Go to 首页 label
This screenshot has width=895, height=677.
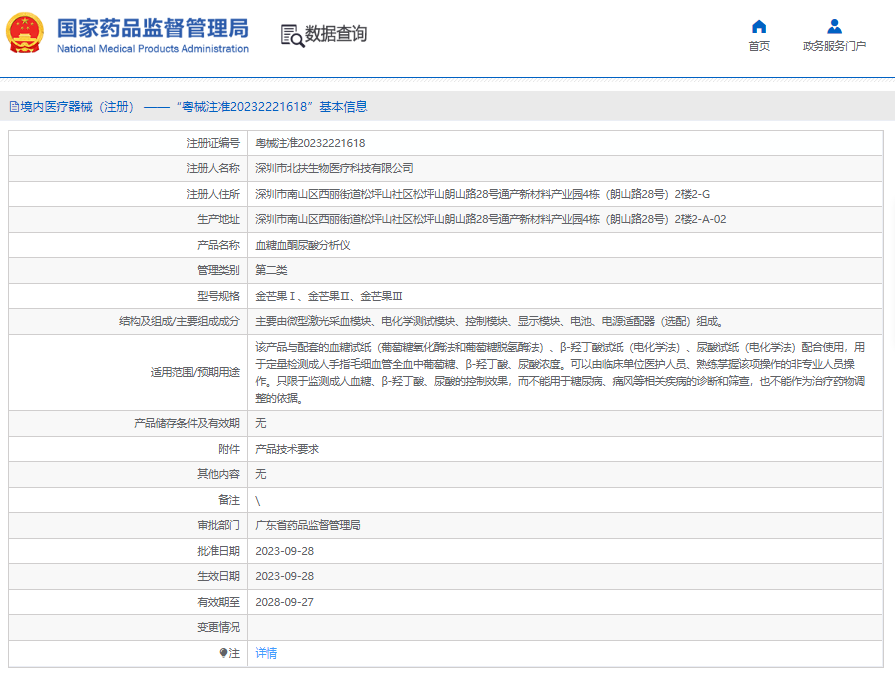(759, 46)
